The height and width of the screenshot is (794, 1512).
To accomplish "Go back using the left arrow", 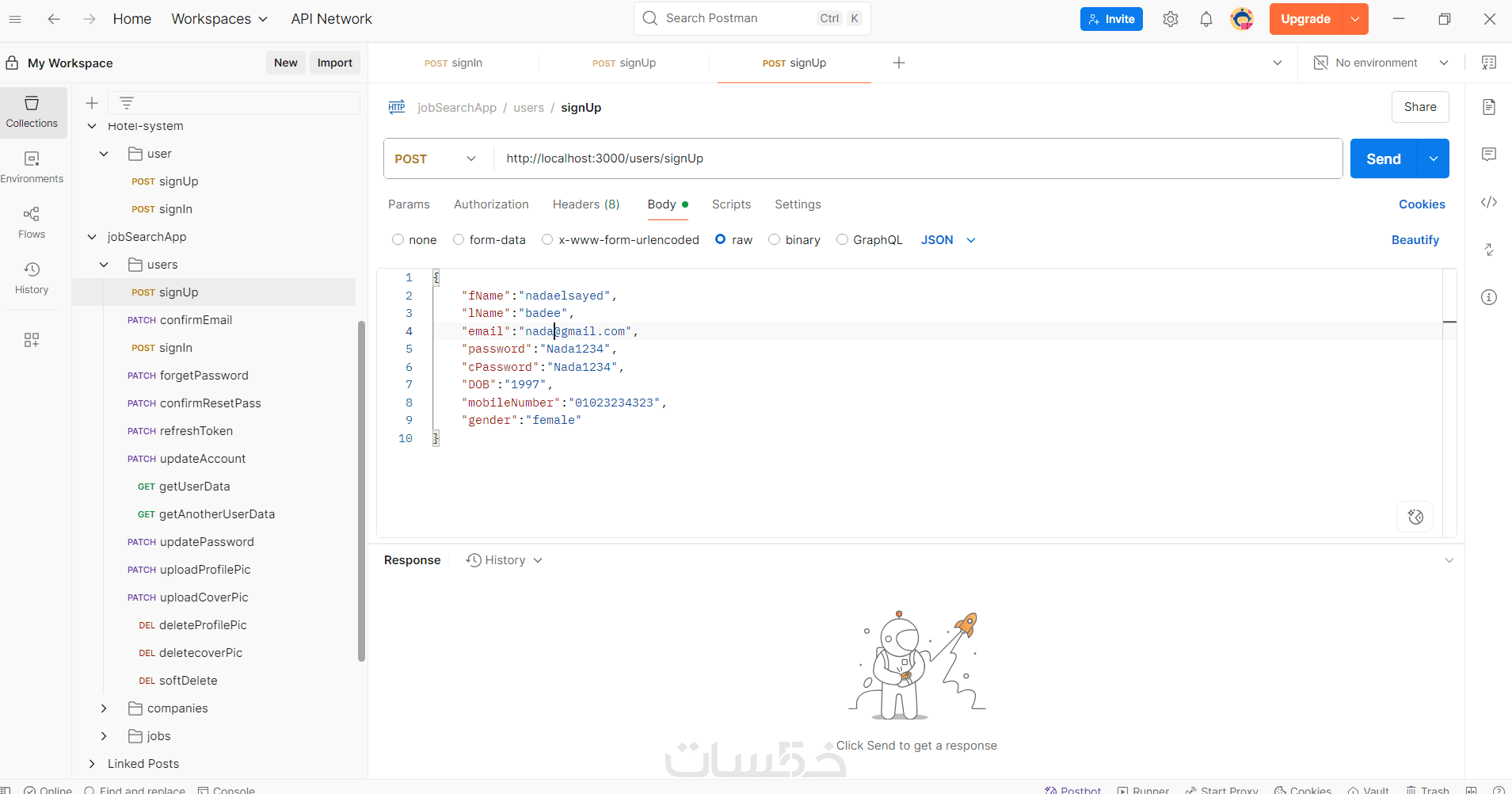I will tap(54, 19).
